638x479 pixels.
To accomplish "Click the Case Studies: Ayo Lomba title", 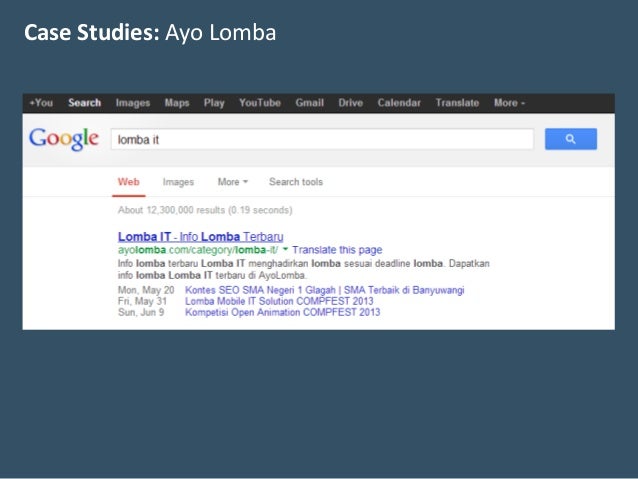I will click(150, 33).
